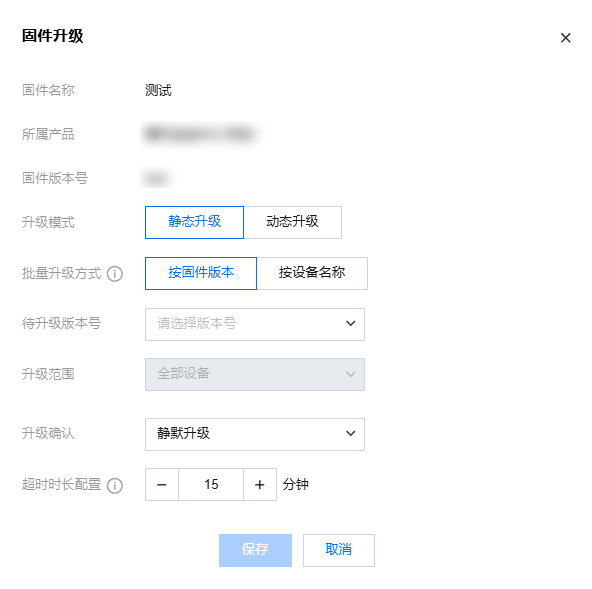Click the chevron arrow of 升级确认 selector
This screenshot has height=589, width=592.
point(351,433)
